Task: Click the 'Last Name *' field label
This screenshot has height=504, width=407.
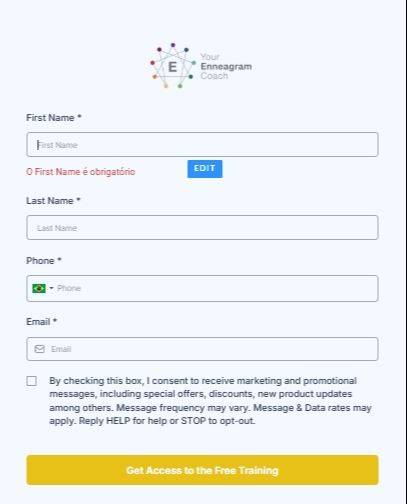Action: [x=53, y=201]
